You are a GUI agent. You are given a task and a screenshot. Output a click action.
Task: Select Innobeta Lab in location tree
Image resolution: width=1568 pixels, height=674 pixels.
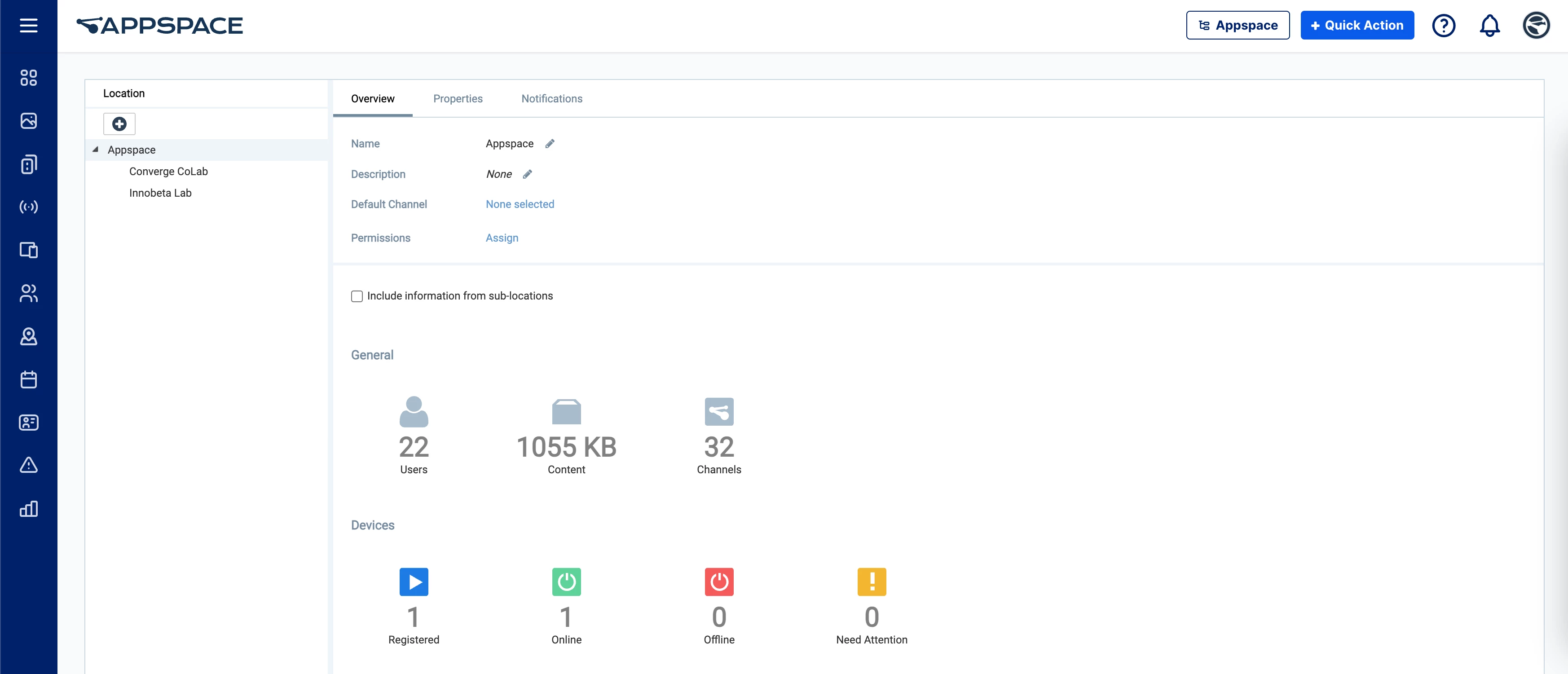coord(160,193)
